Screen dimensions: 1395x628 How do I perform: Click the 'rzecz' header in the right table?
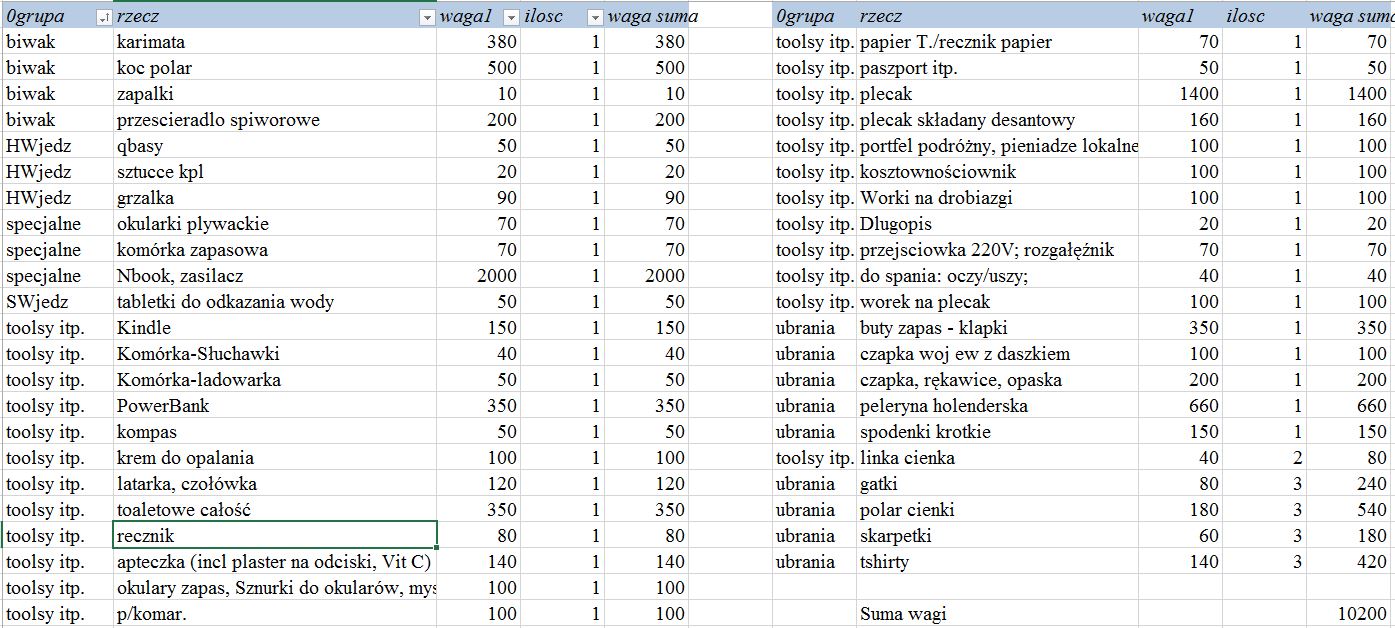[x=998, y=17]
